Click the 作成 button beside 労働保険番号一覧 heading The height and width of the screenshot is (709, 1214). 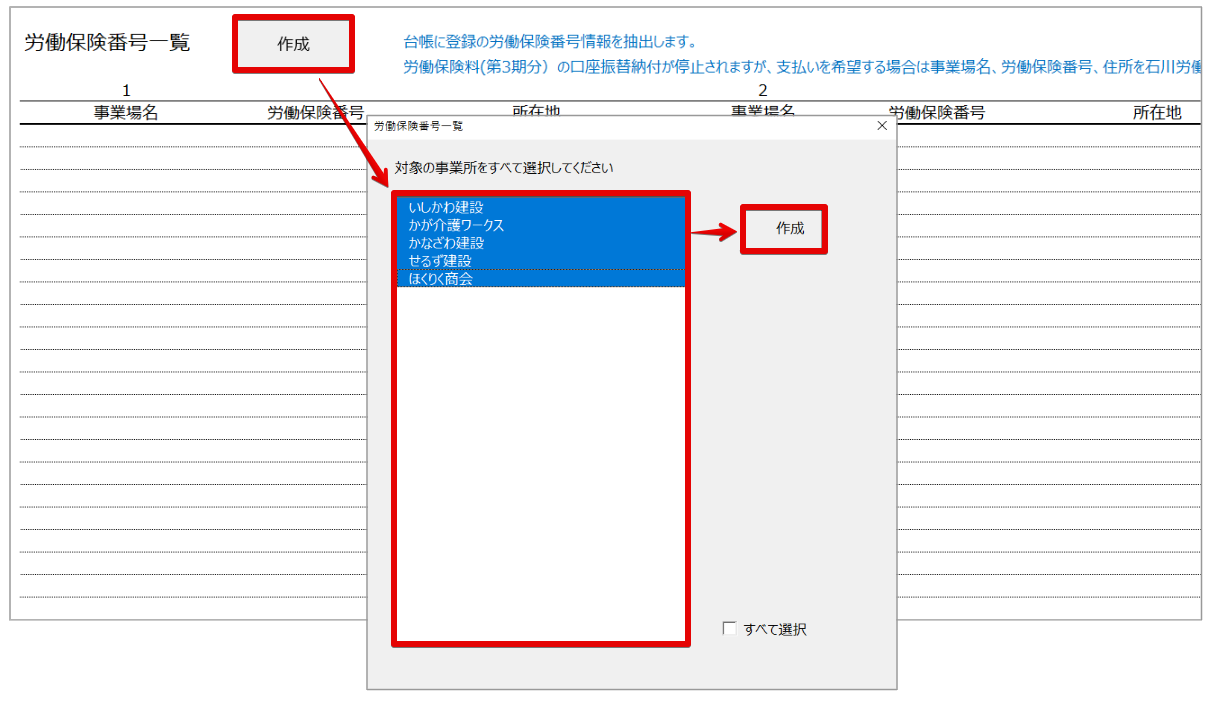coord(293,44)
